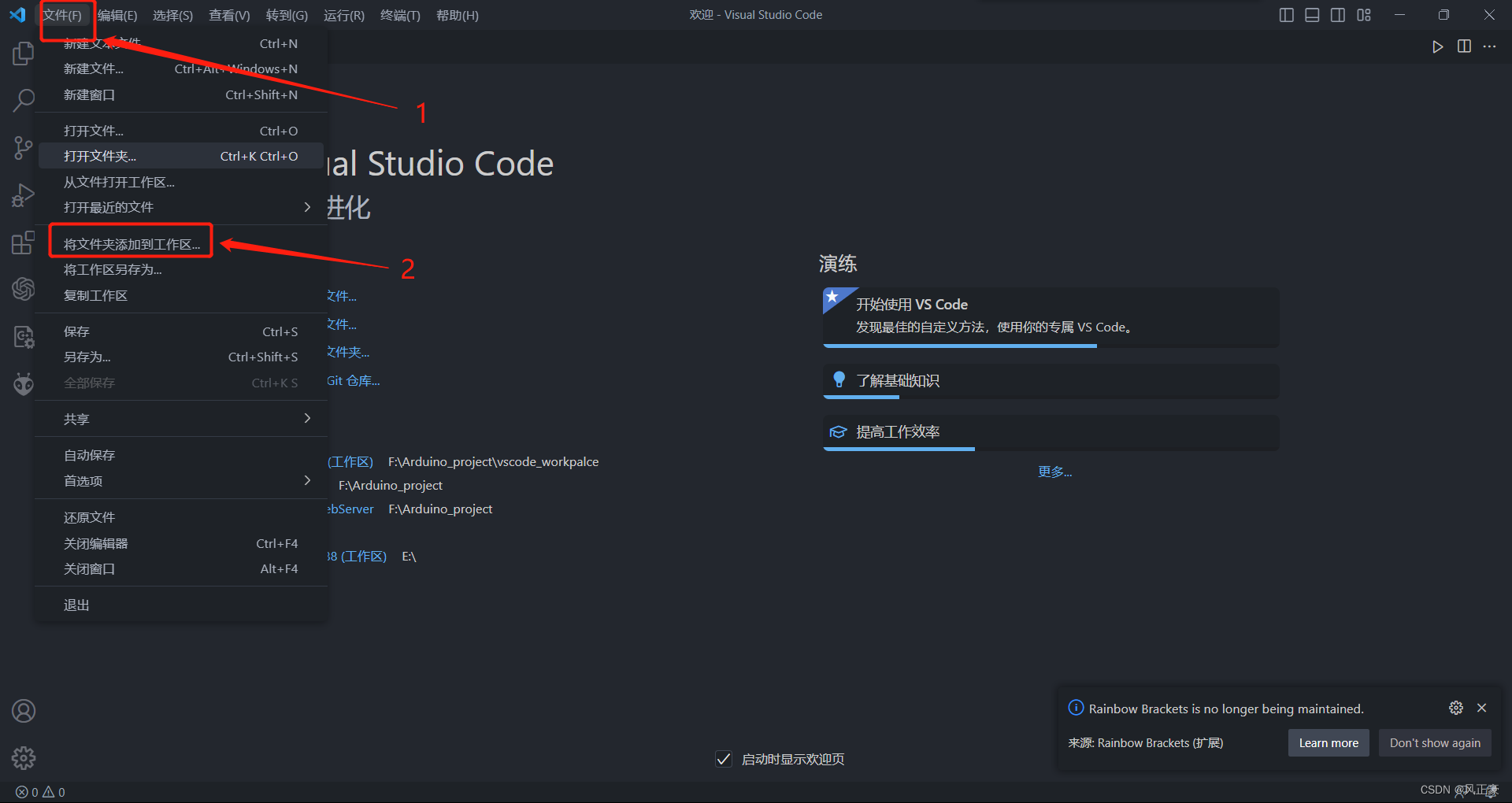Open the 帮助(H) menu
This screenshot has width=1512, height=803.
(458, 16)
